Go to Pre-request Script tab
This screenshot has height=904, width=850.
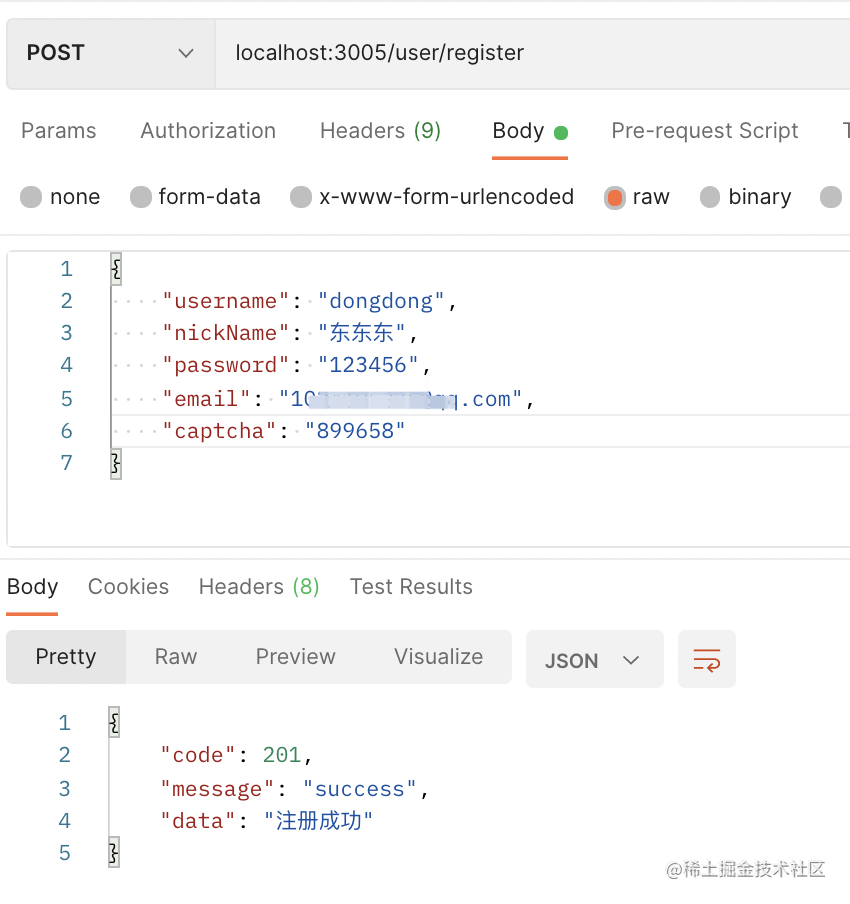pos(704,131)
